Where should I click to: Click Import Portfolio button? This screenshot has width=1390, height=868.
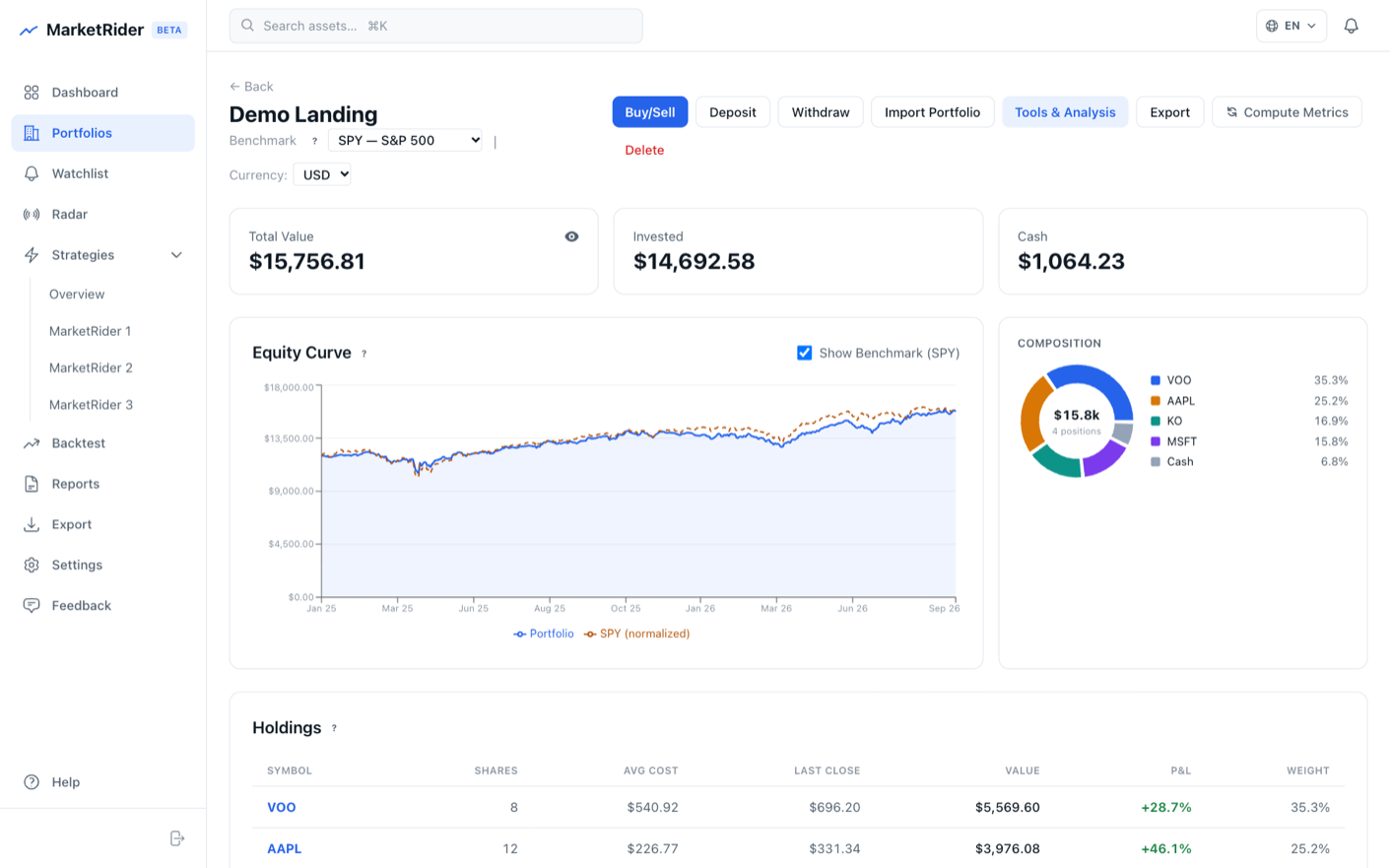pos(932,112)
